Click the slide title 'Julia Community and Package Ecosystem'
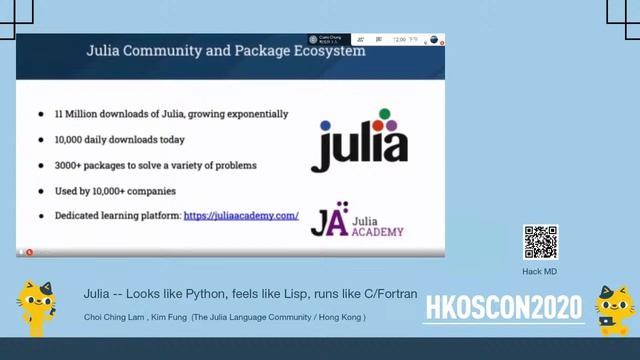 pos(226,51)
